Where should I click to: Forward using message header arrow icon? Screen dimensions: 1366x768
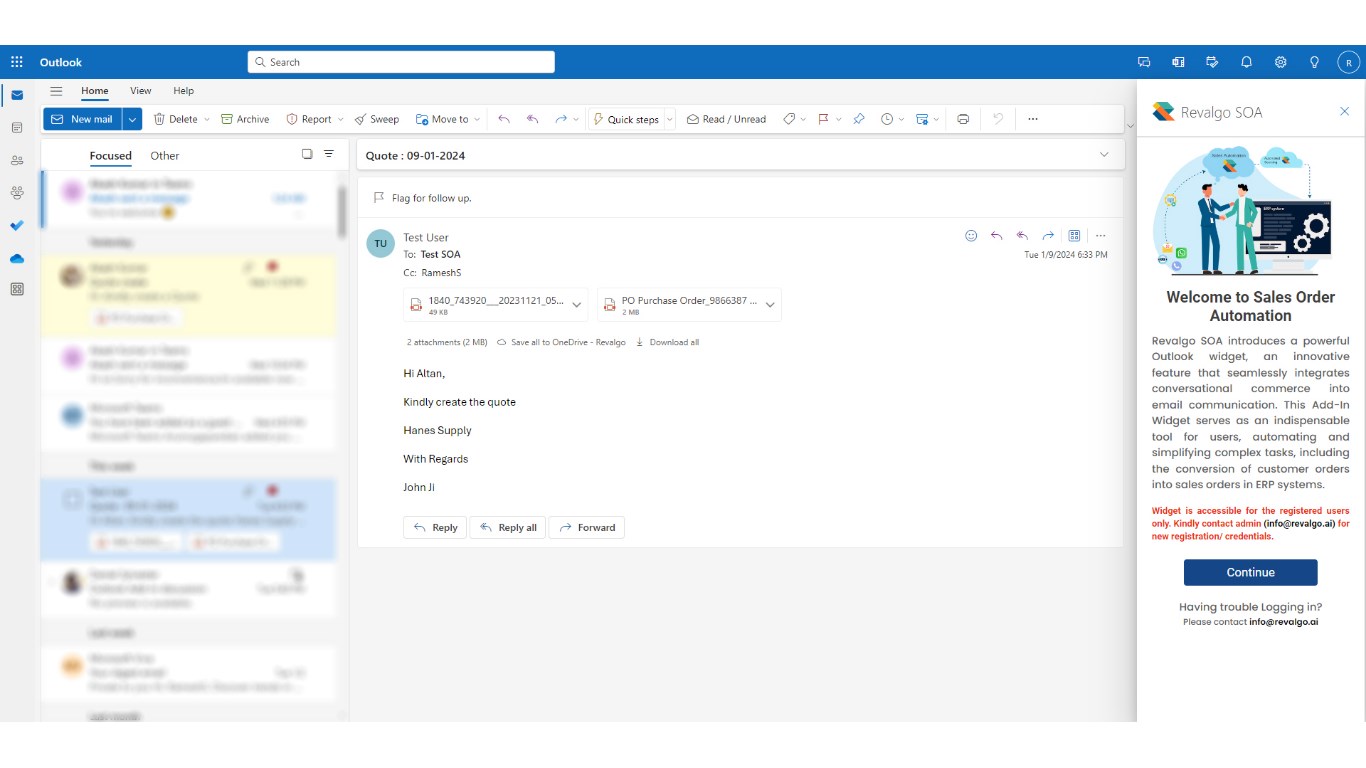tap(1048, 236)
